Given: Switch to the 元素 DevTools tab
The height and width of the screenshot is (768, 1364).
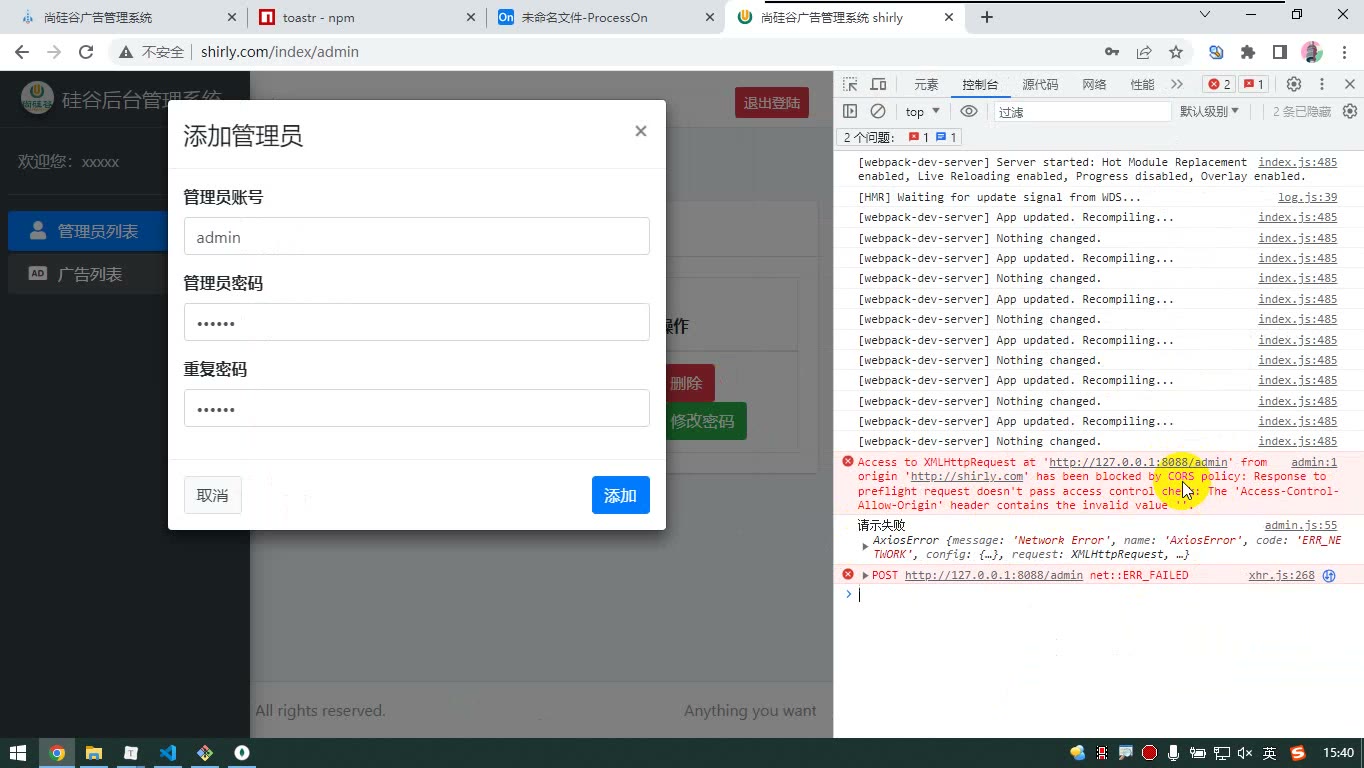Looking at the screenshot, I should (926, 84).
